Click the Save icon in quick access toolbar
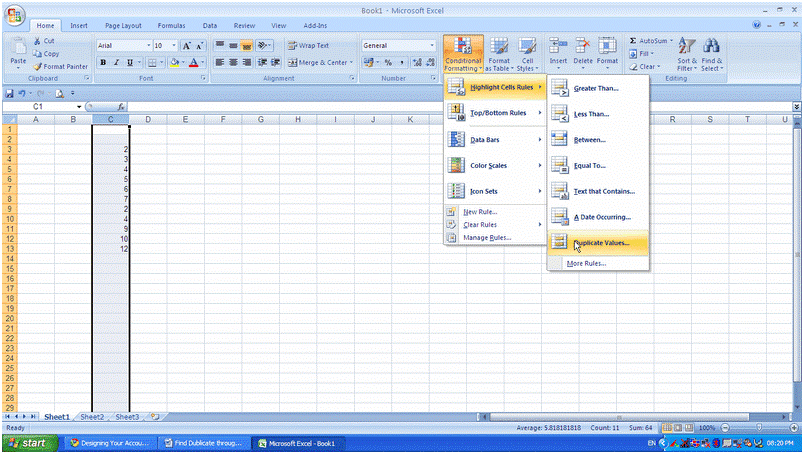 pyautogui.click(x=9, y=93)
